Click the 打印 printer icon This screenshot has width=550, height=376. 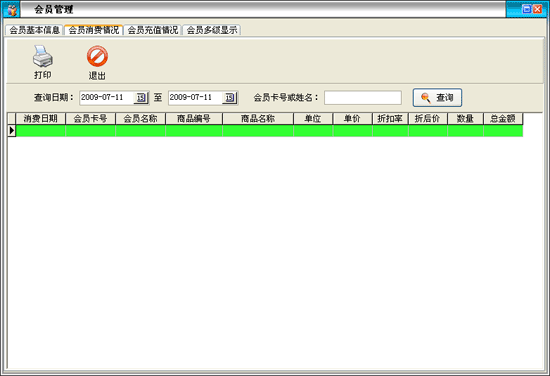pyautogui.click(x=43, y=56)
